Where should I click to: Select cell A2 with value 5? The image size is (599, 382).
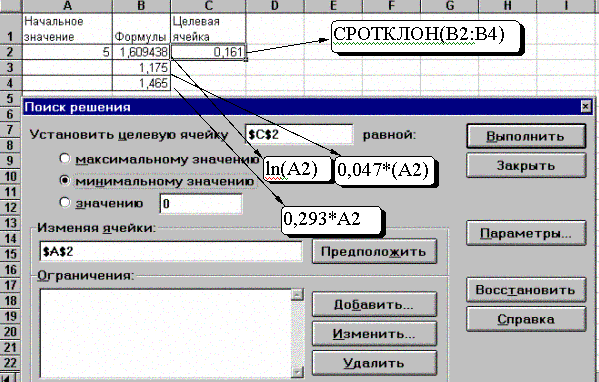coord(67,52)
